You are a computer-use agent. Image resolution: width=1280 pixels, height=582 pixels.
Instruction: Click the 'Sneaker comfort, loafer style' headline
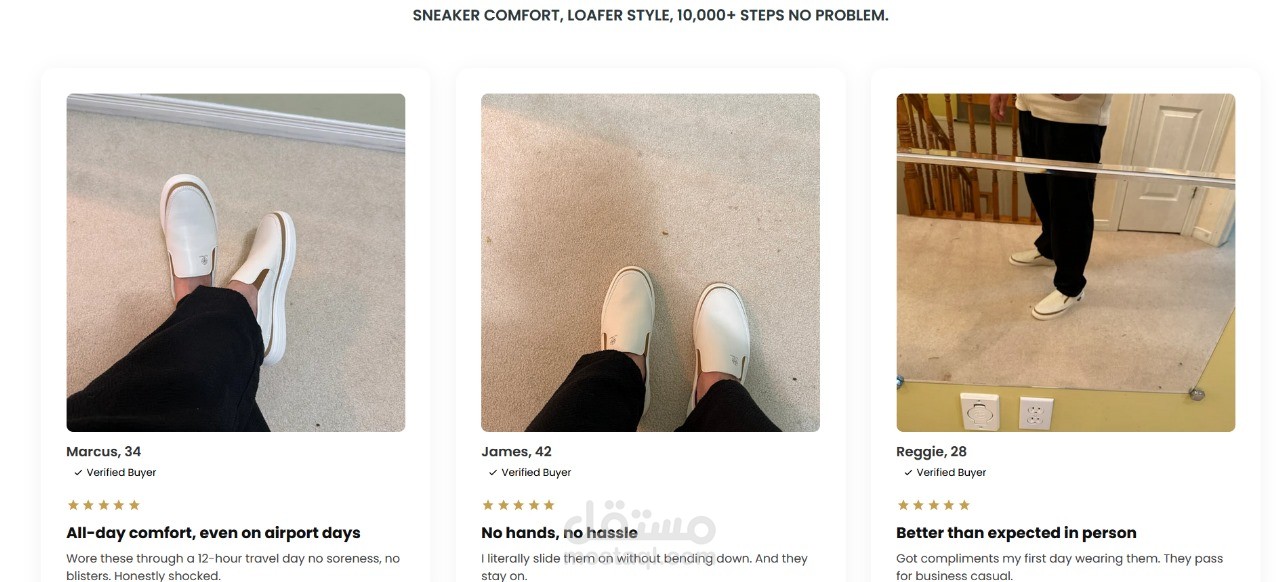point(650,16)
